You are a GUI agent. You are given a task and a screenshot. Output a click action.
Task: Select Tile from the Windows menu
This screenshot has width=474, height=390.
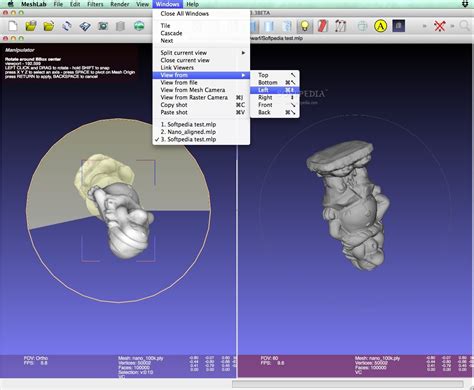201,26
